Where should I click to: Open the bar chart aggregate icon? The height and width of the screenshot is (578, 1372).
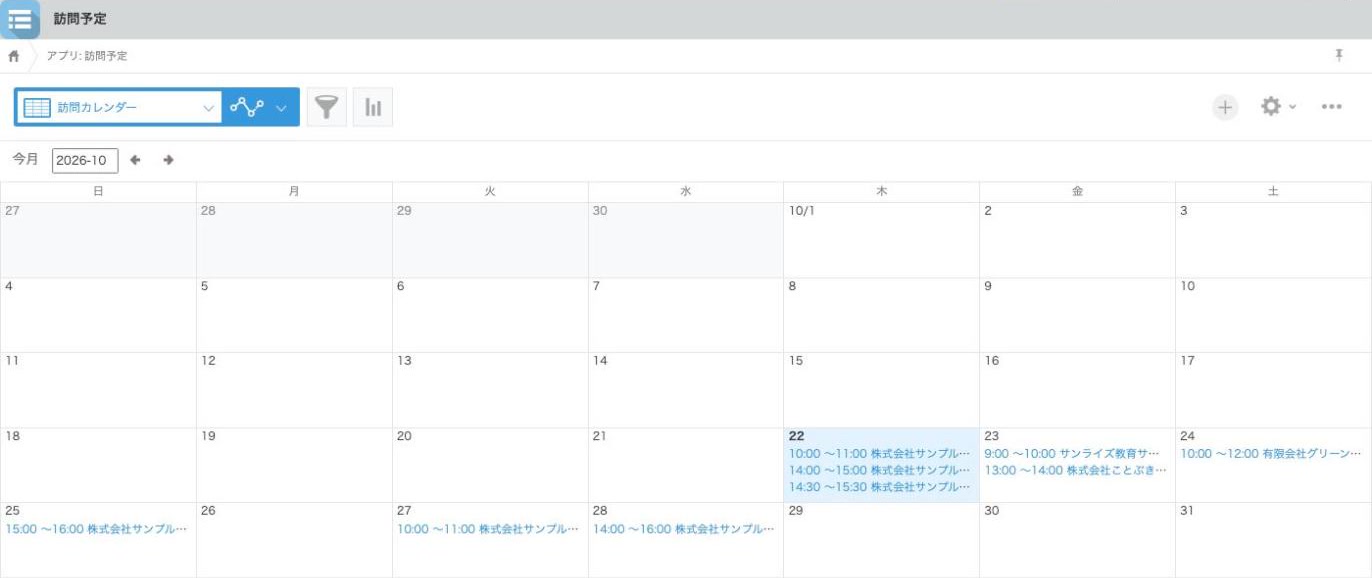click(373, 107)
